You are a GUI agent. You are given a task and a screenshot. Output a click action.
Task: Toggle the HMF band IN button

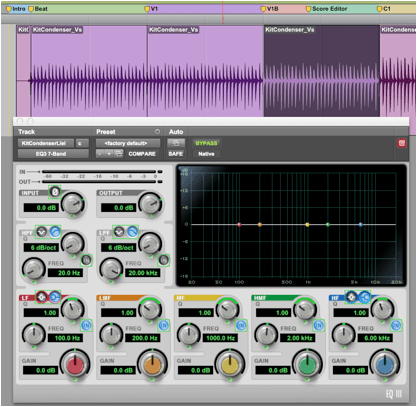point(319,325)
